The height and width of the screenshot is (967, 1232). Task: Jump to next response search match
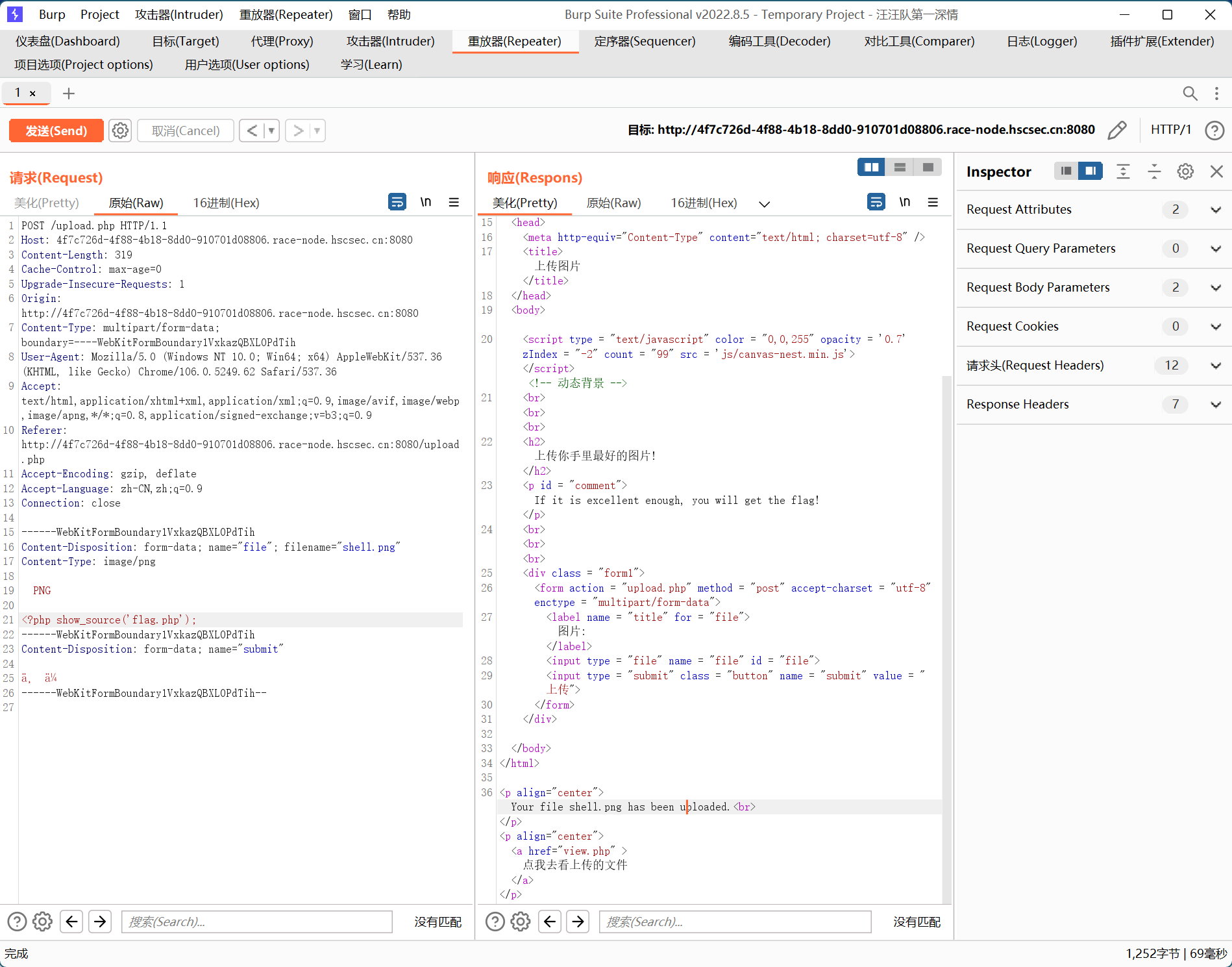tap(578, 922)
